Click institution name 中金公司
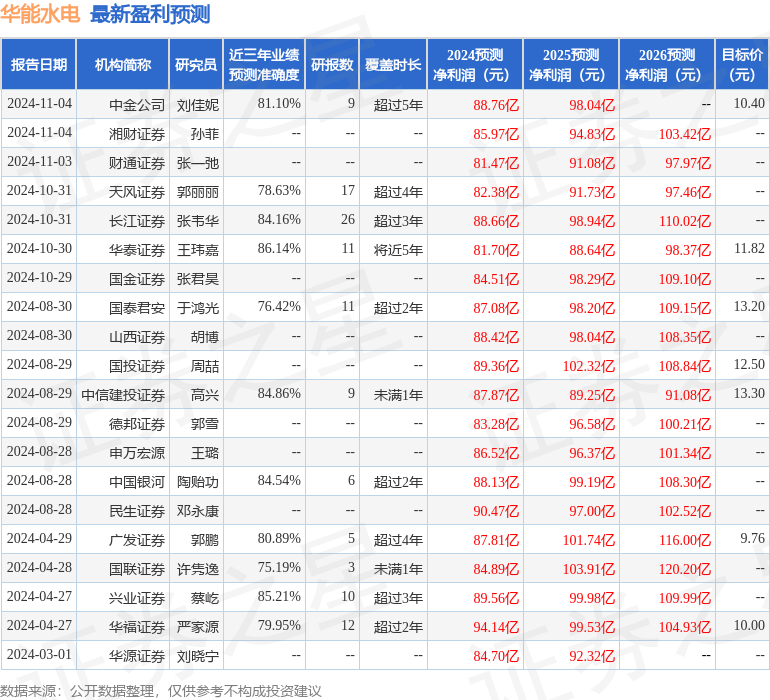770x700 pixels. pyautogui.click(x=137, y=105)
